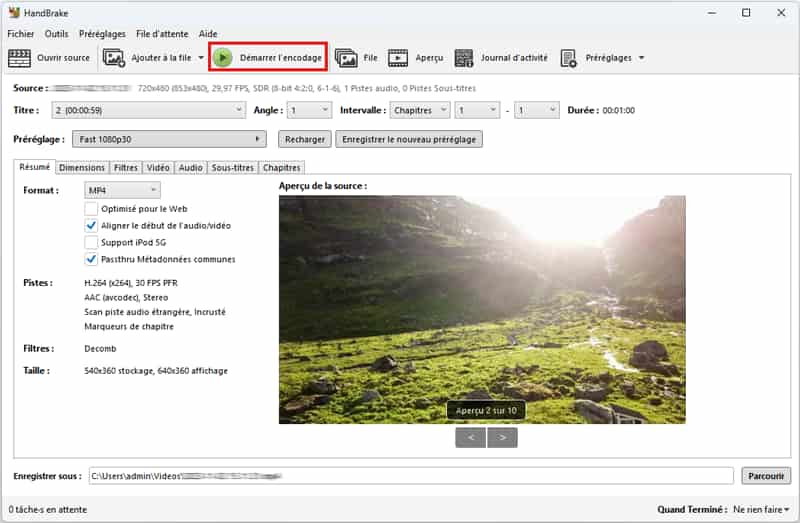Image resolution: width=800 pixels, height=523 pixels.
Task: Open the Outils menu
Action: [x=57, y=33]
